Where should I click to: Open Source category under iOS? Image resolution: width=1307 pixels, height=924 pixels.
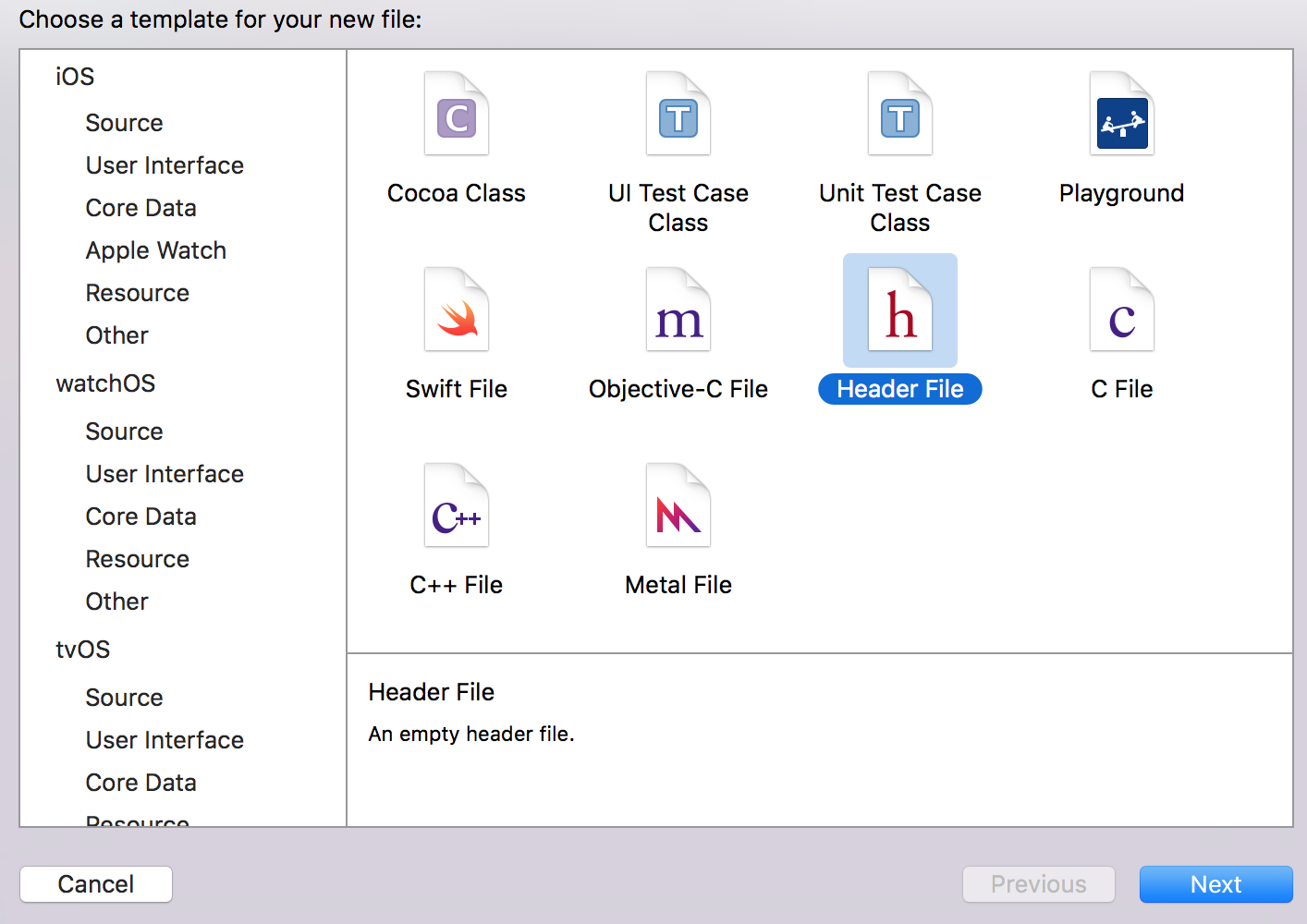pos(124,123)
